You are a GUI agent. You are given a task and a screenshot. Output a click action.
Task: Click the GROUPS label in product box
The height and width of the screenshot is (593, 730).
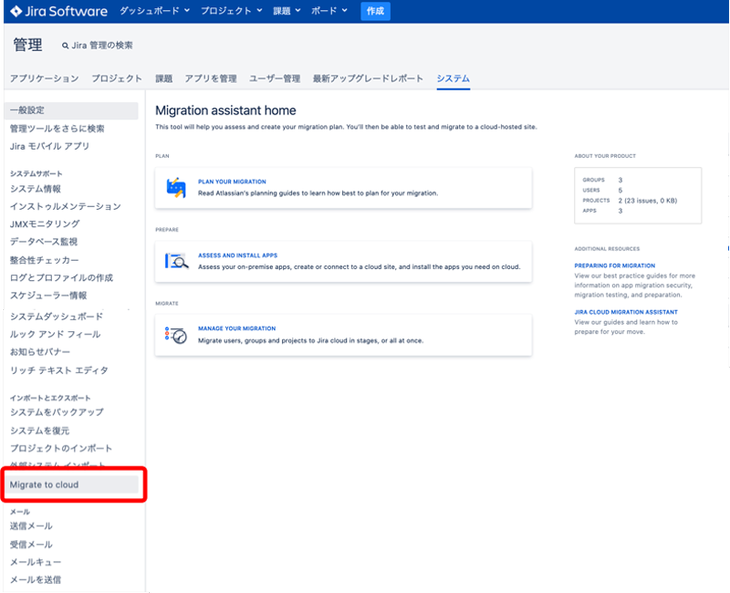point(593,180)
